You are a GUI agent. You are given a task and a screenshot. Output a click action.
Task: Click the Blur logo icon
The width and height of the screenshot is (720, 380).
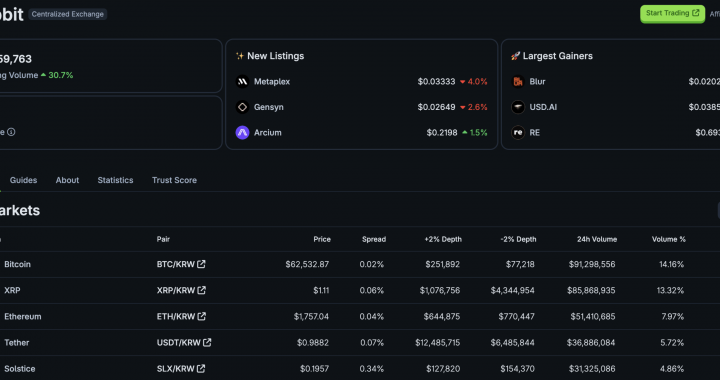(518, 82)
